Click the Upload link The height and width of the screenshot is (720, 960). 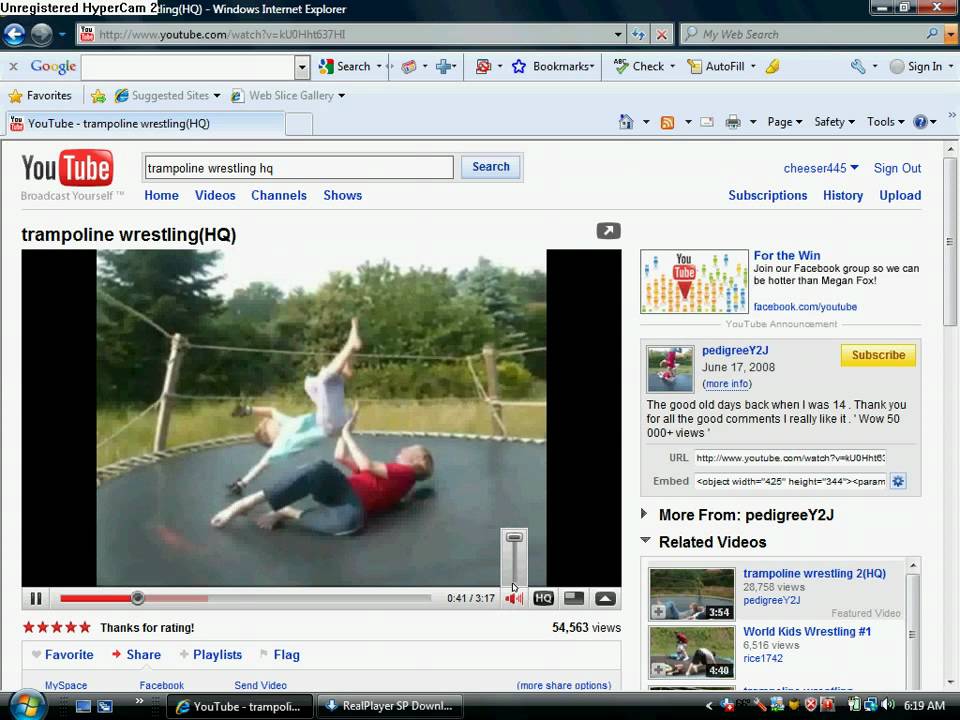(900, 195)
